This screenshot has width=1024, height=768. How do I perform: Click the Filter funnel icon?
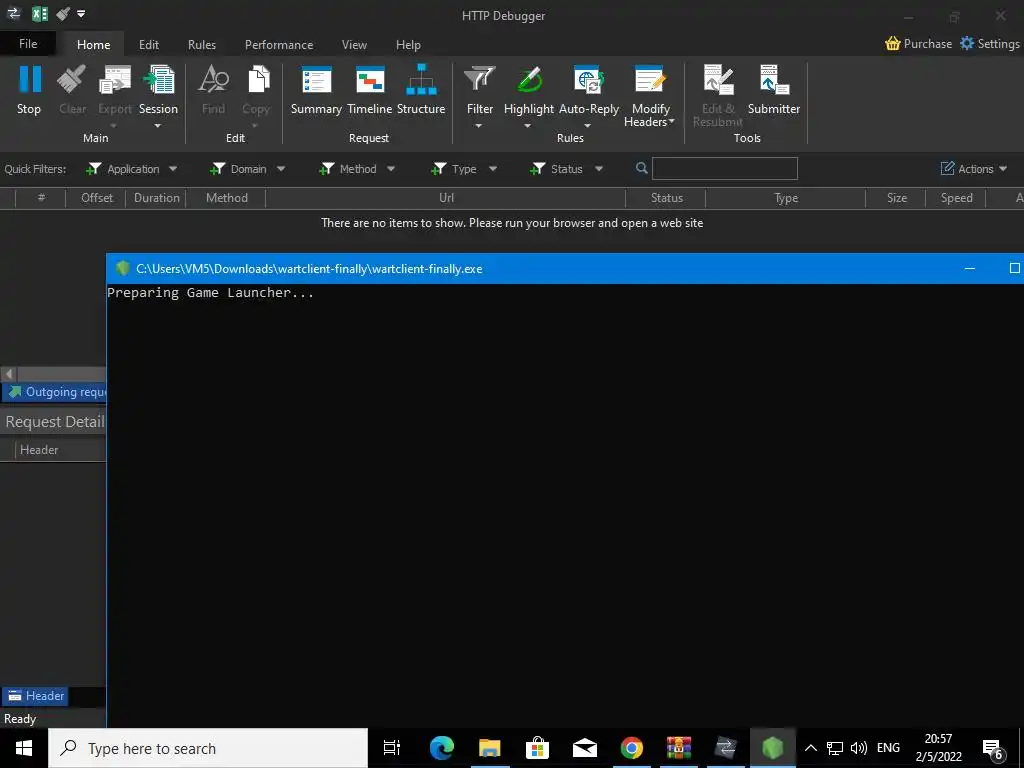click(480, 80)
